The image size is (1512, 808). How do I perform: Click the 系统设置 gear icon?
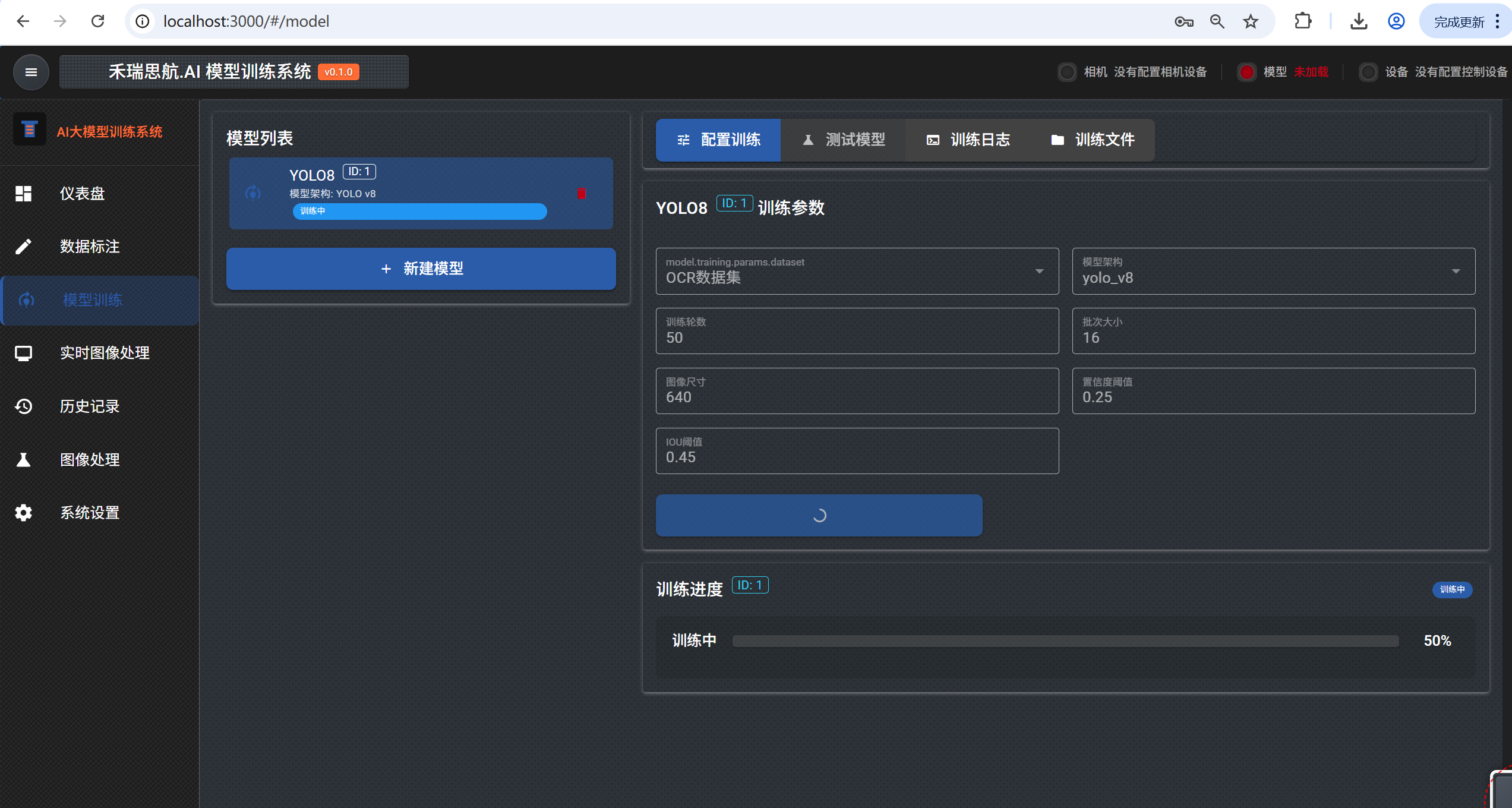click(23, 513)
